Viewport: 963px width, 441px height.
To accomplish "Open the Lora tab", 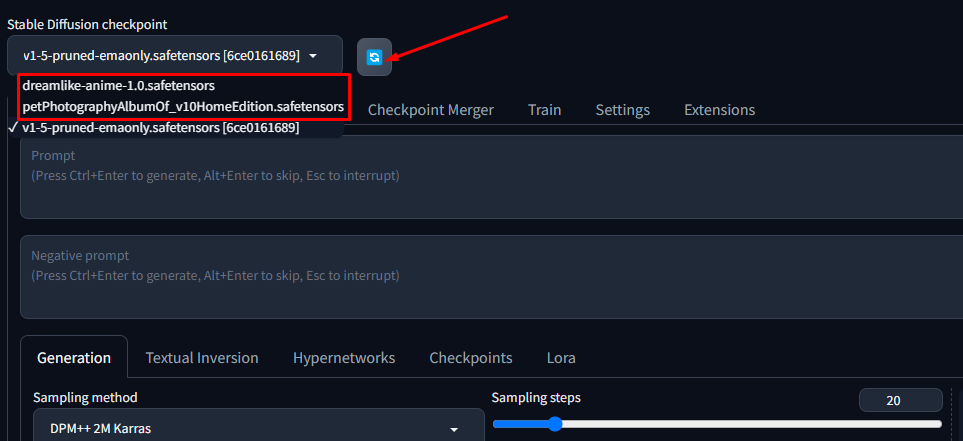I will [561, 358].
